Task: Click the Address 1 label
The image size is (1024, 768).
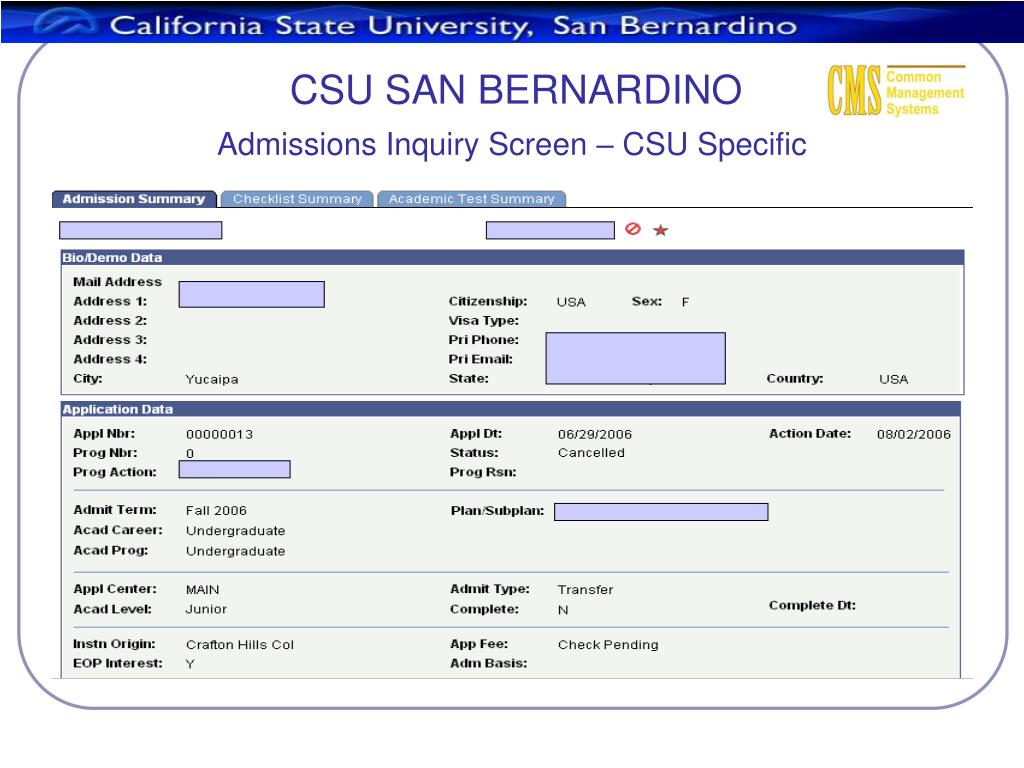Action: tap(110, 302)
